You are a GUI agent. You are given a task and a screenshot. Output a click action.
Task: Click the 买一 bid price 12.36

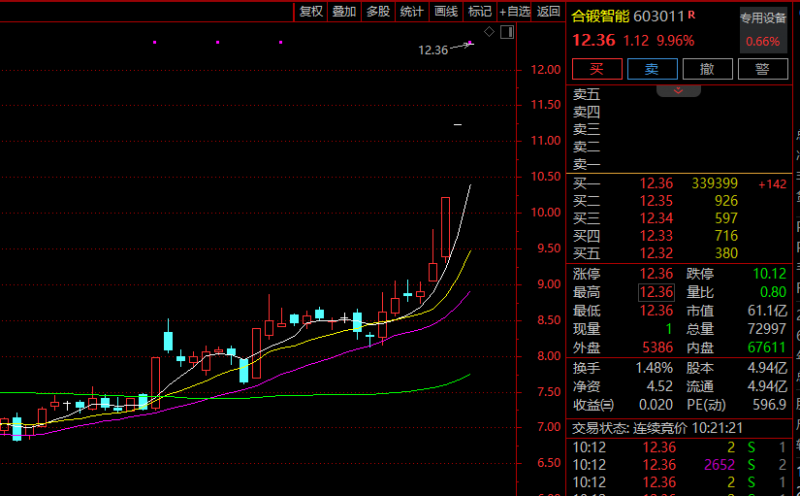pyautogui.click(x=656, y=183)
